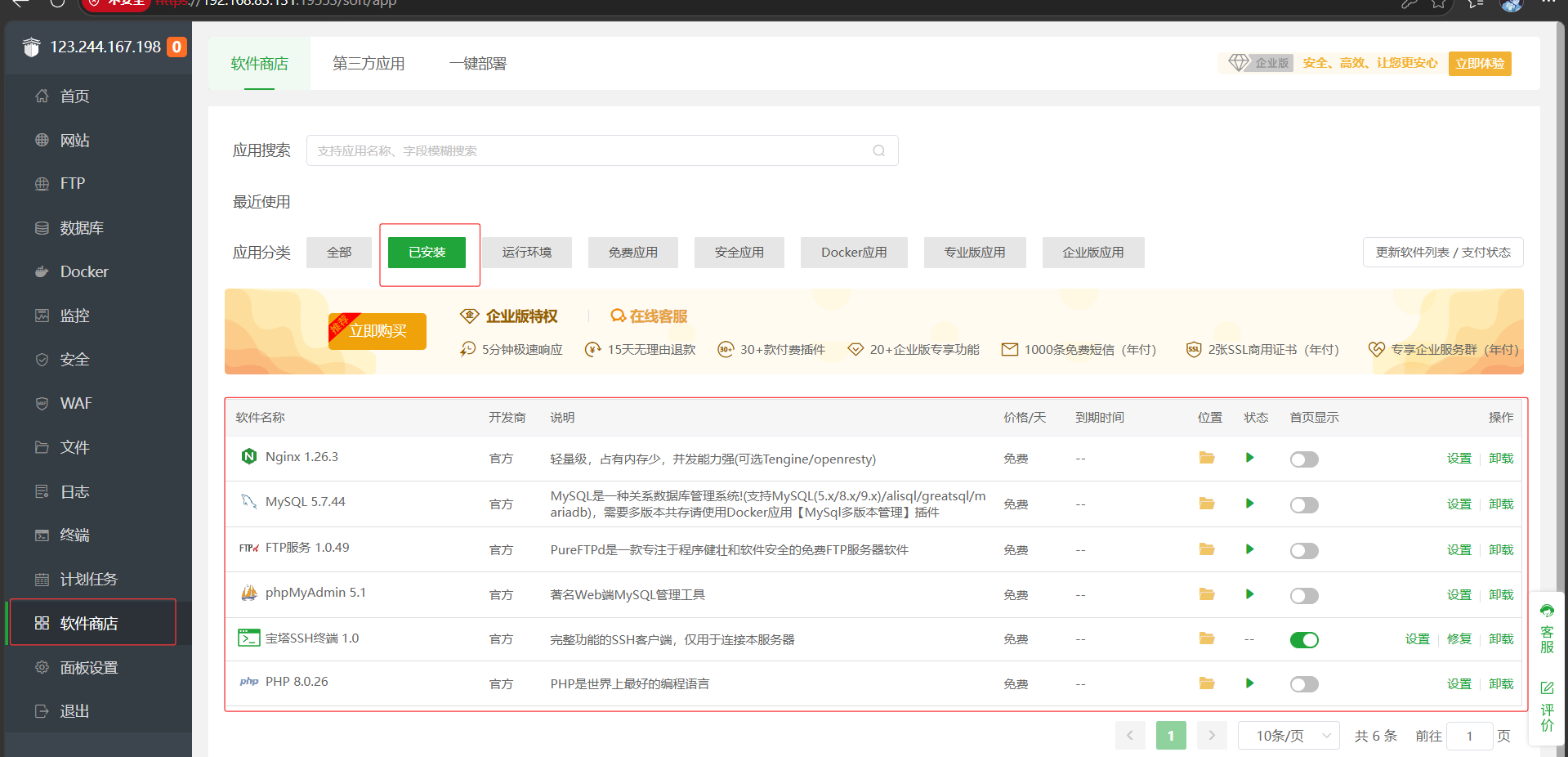The height and width of the screenshot is (757, 1568).
Task: Filter by 免费应用 category
Action: point(633,253)
